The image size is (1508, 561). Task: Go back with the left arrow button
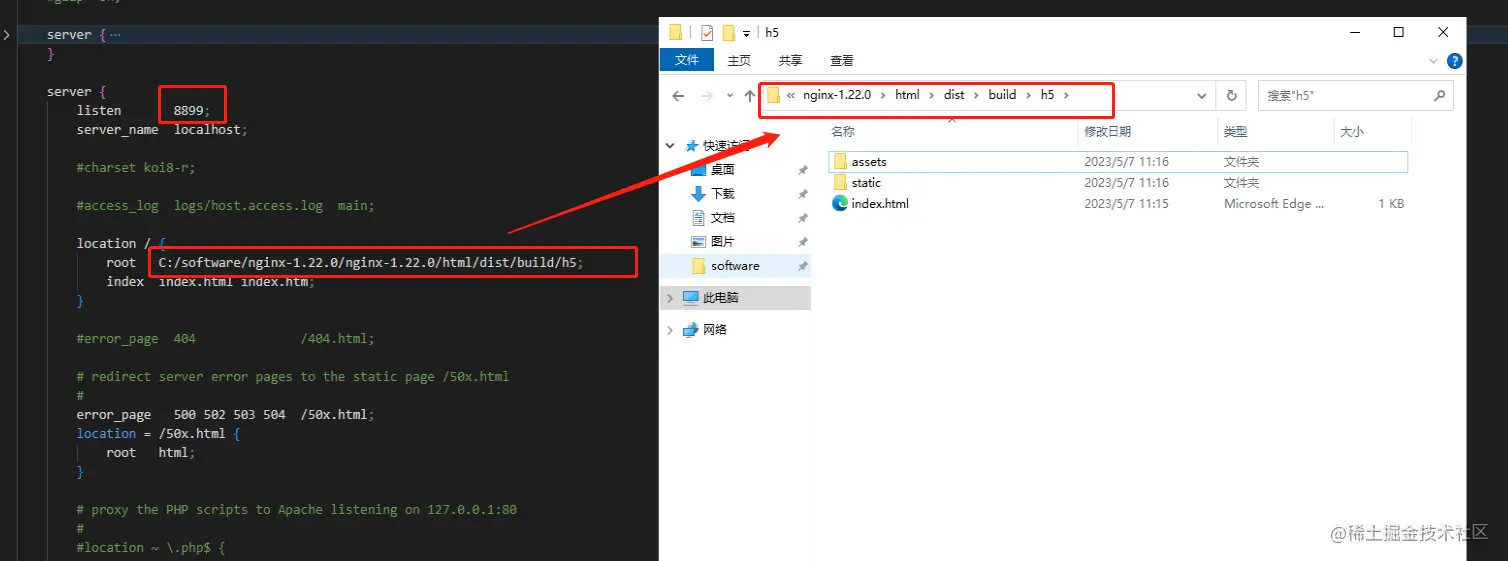[x=678, y=96]
